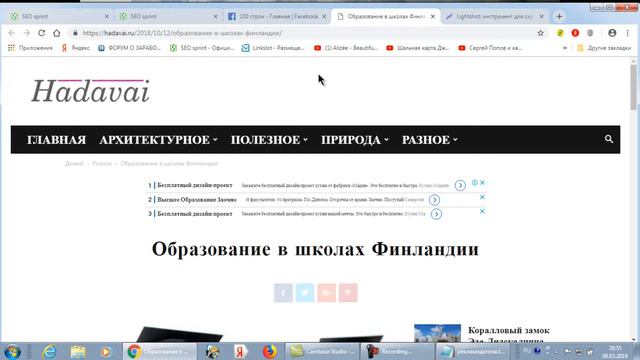Open a new browser tab with plus

point(559,16)
